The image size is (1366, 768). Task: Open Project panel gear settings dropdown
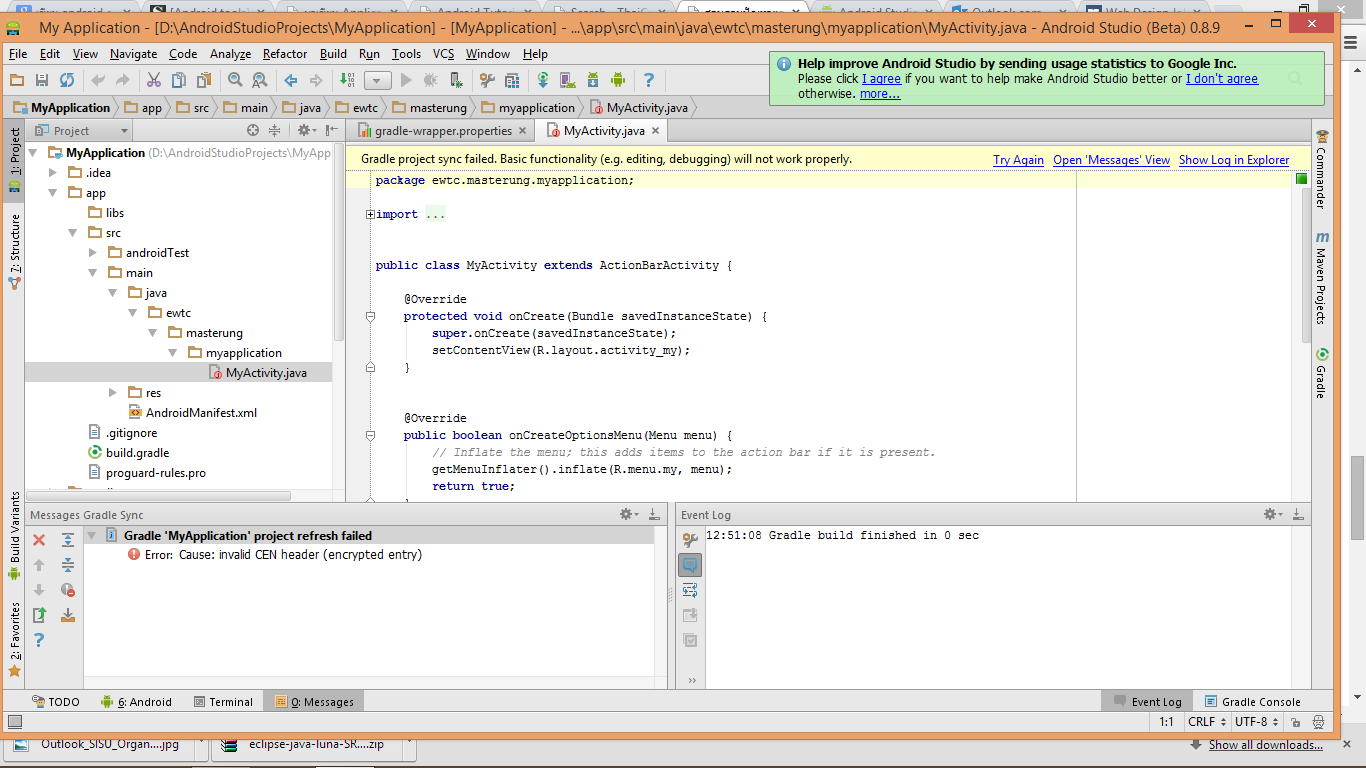click(x=307, y=130)
